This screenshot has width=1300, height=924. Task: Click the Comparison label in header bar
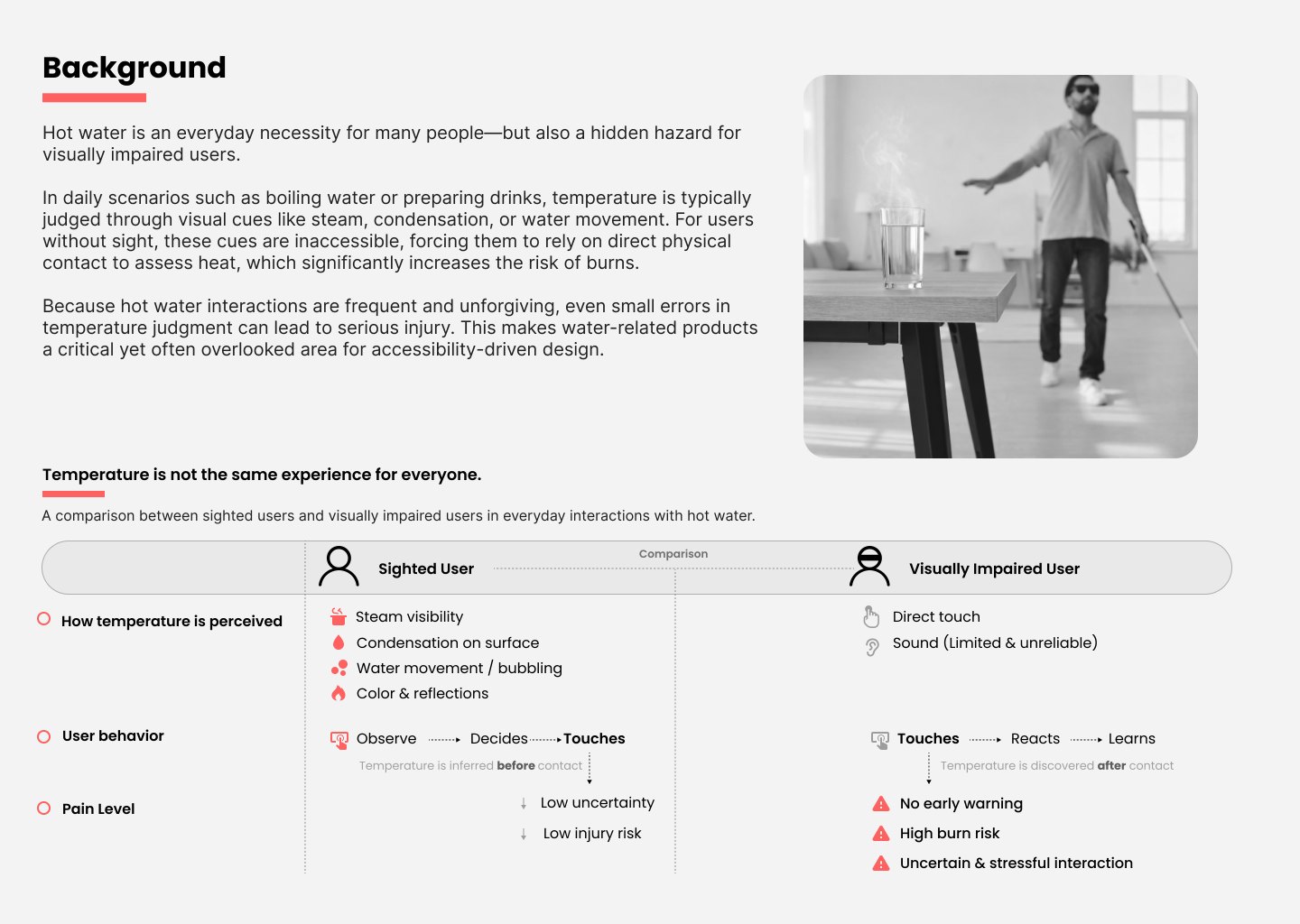tap(673, 554)
